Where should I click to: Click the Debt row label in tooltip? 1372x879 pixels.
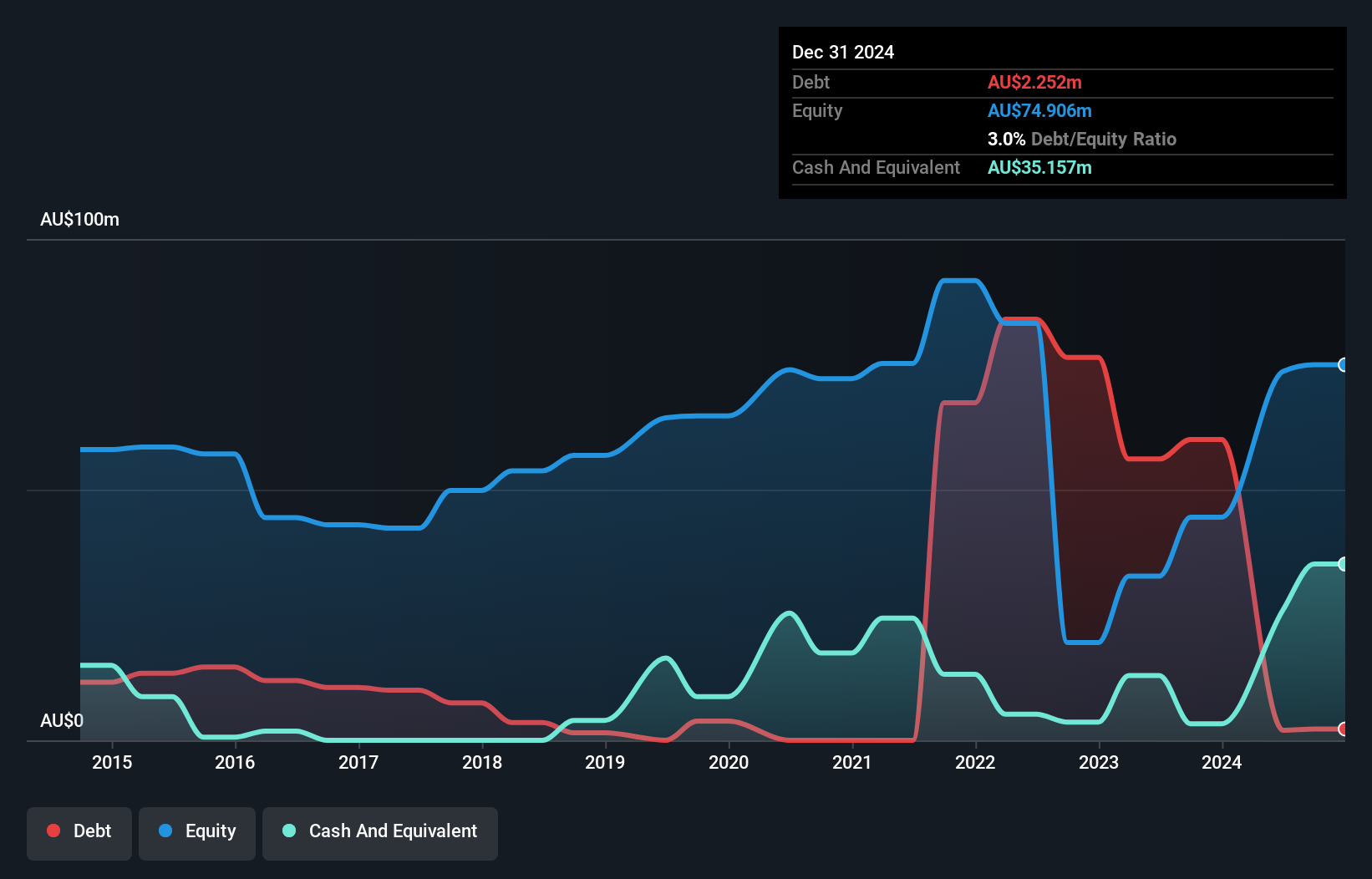click(x=810, y=82)
